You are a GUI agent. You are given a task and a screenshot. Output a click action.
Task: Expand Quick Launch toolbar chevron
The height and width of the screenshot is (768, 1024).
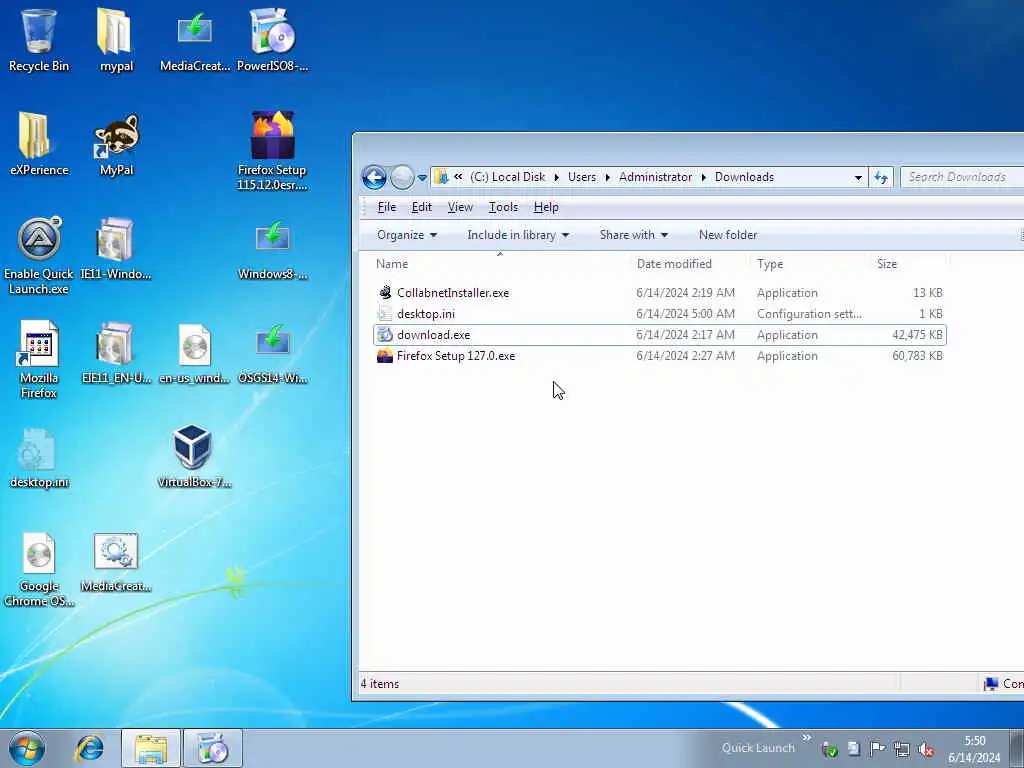coord(807,738)
